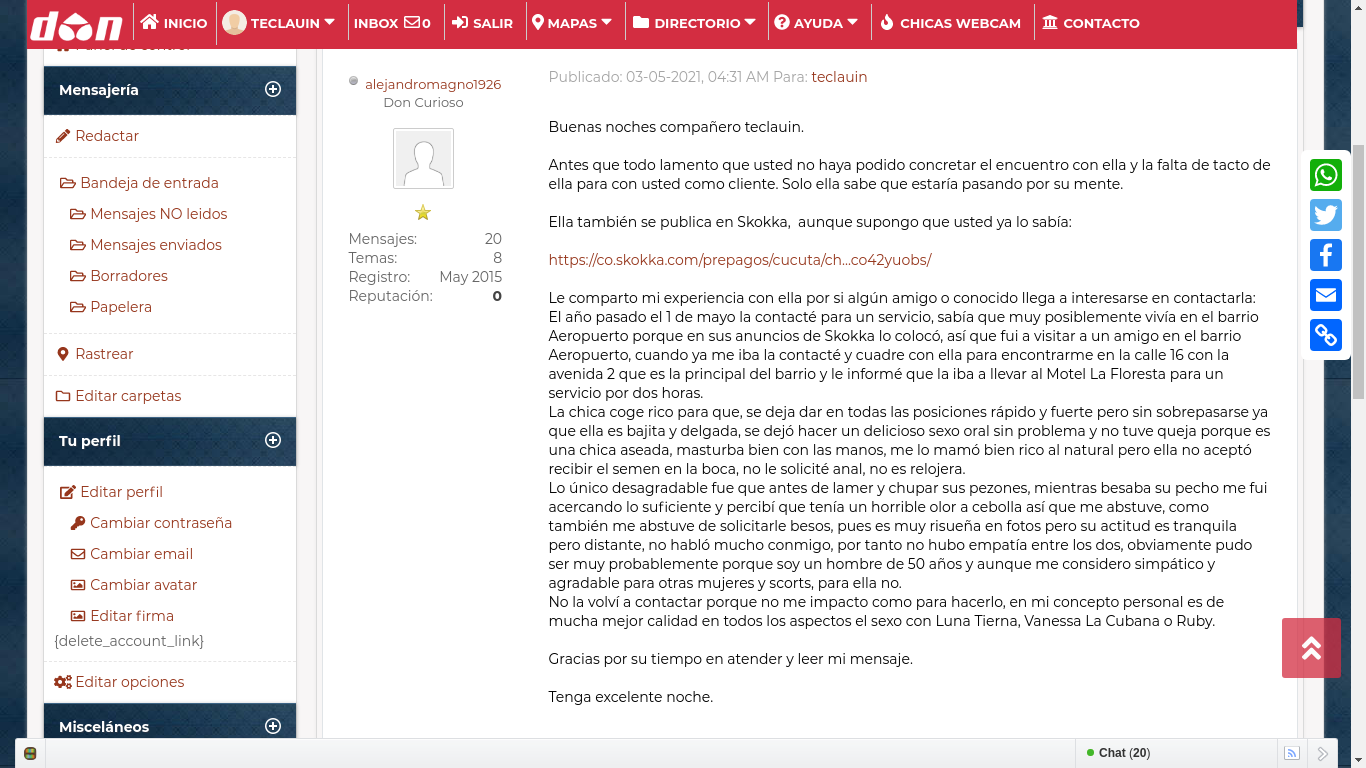This screenshot has height=768, width=1366.
Task: Open the Skokka link in message
Action: (739, 260)
